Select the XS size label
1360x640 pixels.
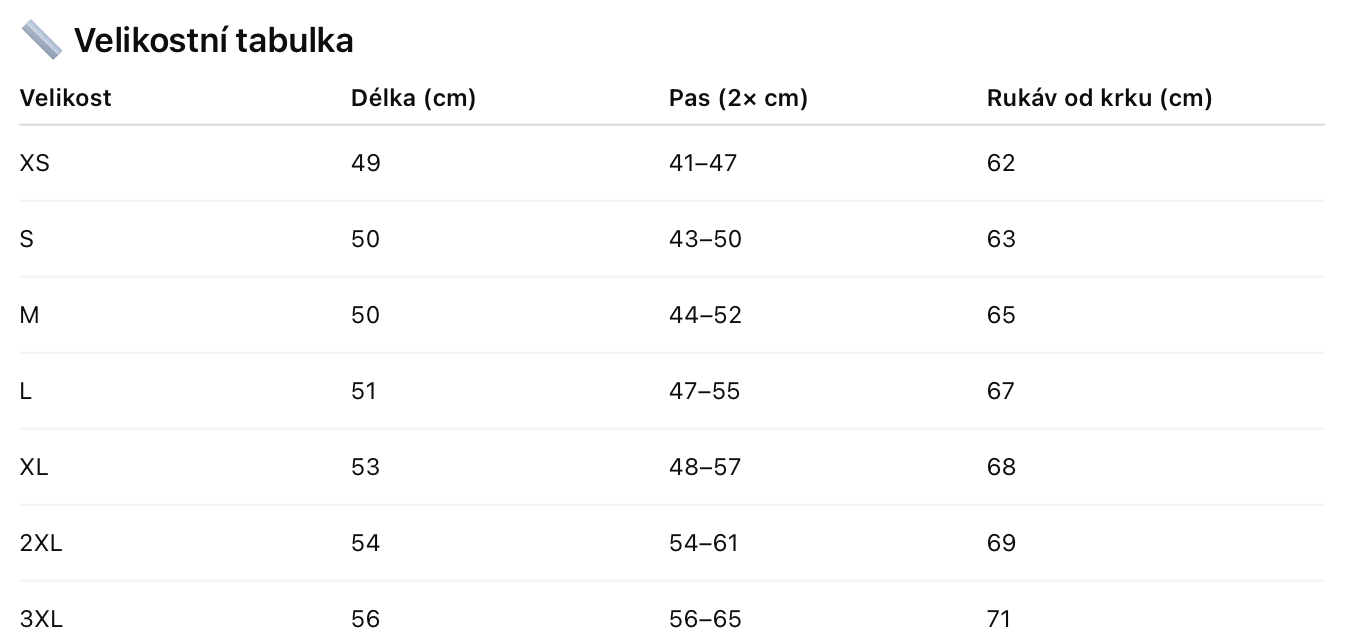pos(34,163)
